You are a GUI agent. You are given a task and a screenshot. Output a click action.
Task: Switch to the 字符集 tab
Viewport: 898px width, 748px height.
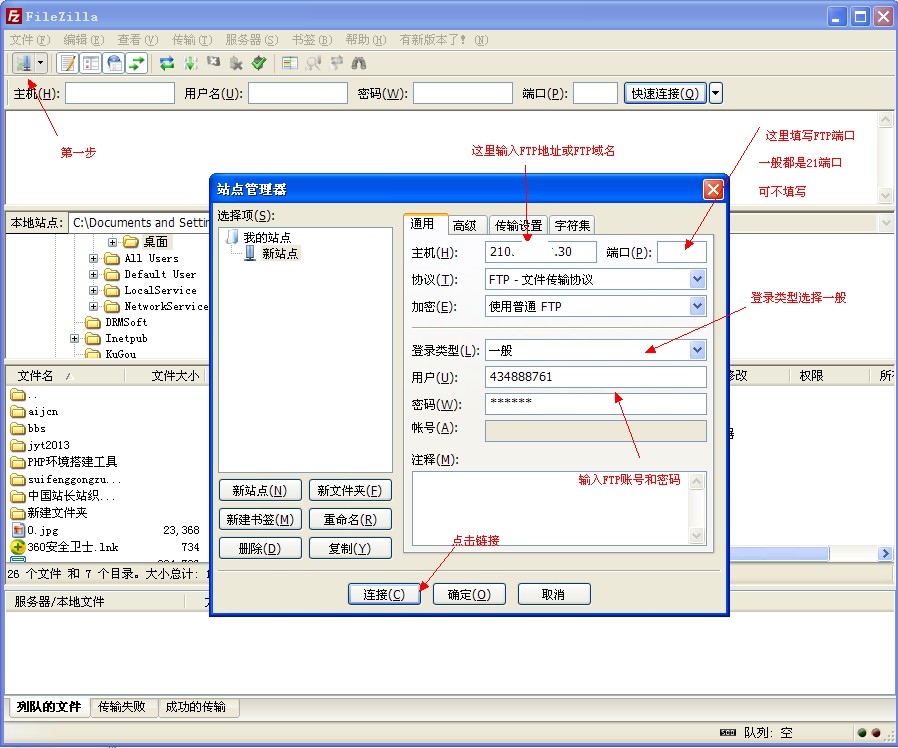pyautogui.click(x=572, y=226)
